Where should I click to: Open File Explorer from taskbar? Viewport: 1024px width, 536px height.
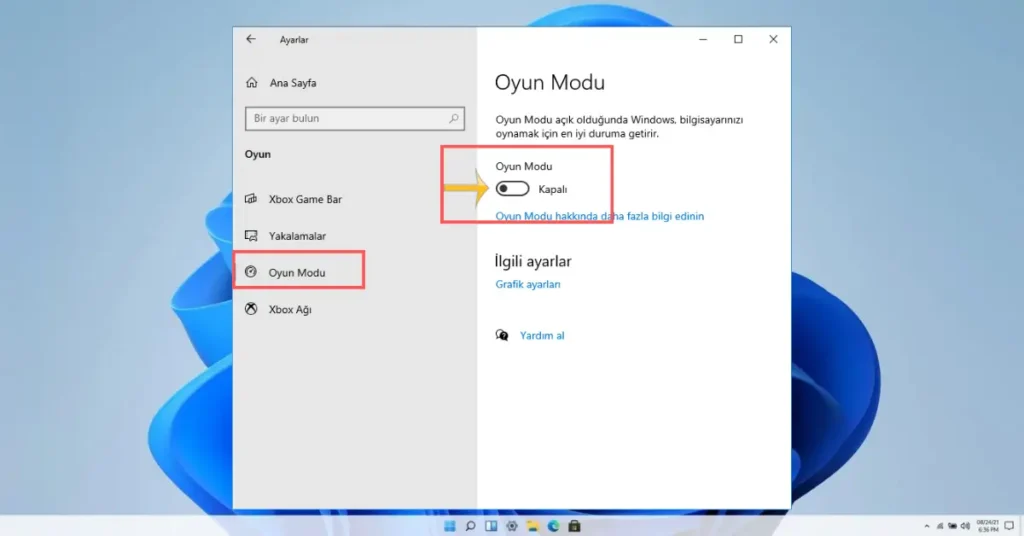click(533, 526)
